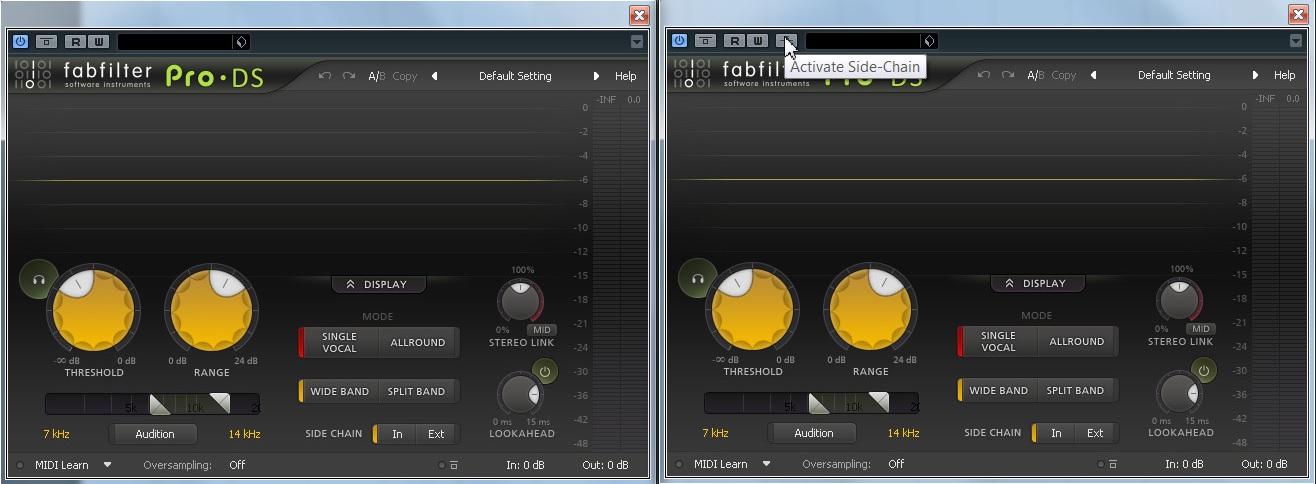This screenshot has height=484, width=1316.
Task: Set side chain to In in right window
Action: (1055, 433)
